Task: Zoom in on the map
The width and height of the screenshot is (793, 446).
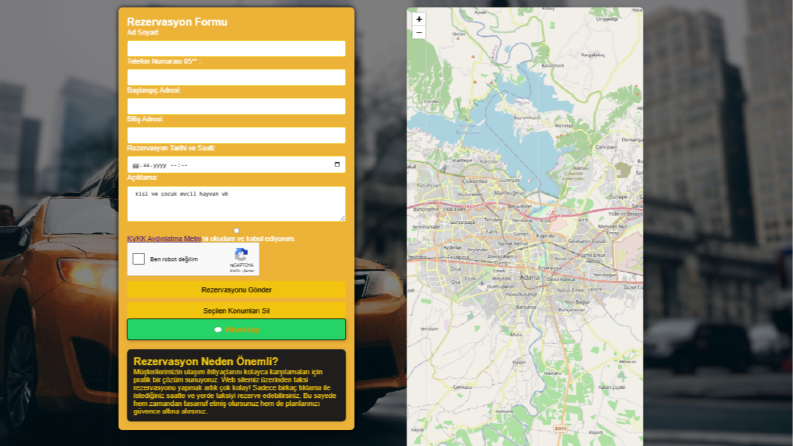Action: (x=419, y=19)
